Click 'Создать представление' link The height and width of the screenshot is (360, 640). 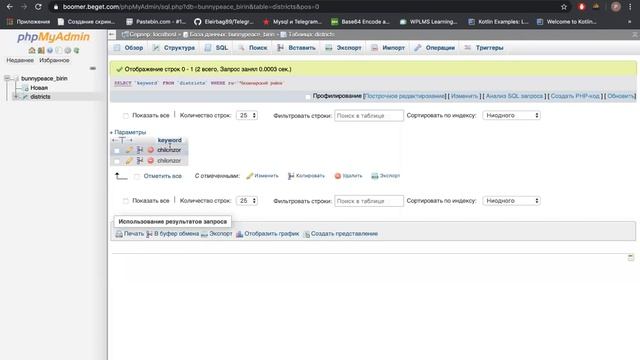340,234
